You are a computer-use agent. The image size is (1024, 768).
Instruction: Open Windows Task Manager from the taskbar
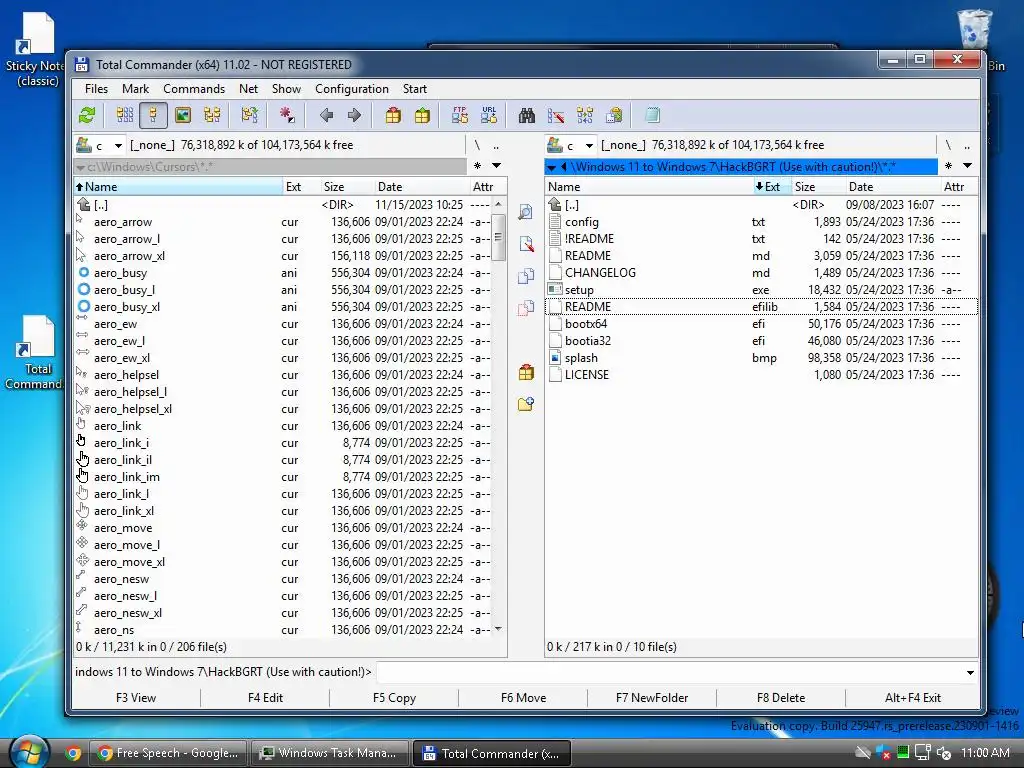pos(330,753)
